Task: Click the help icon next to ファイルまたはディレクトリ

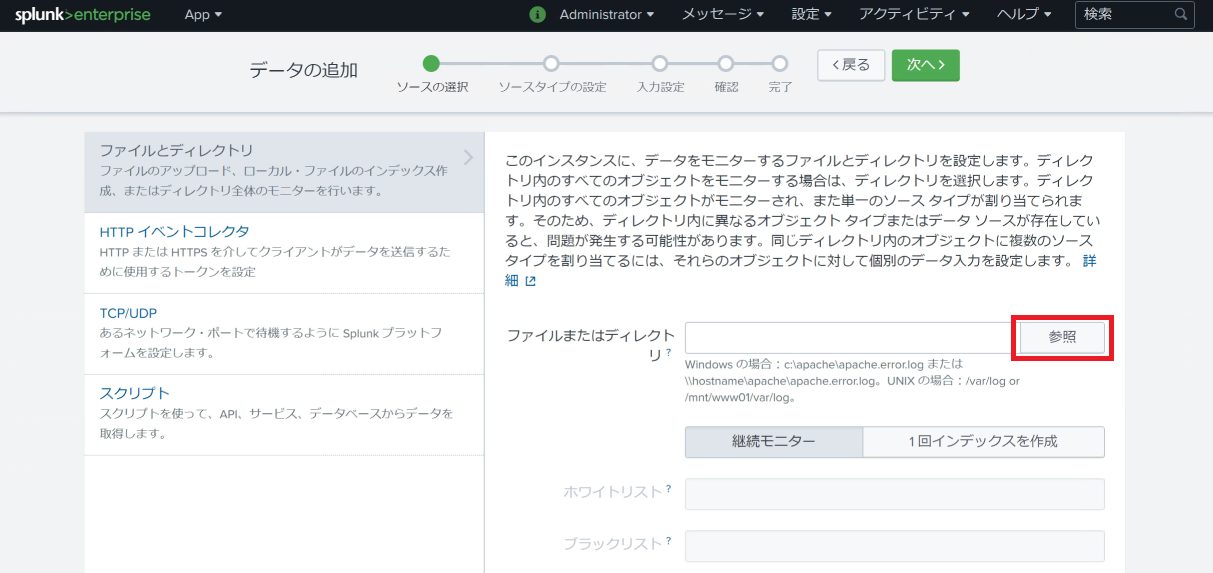Action: 668,353
